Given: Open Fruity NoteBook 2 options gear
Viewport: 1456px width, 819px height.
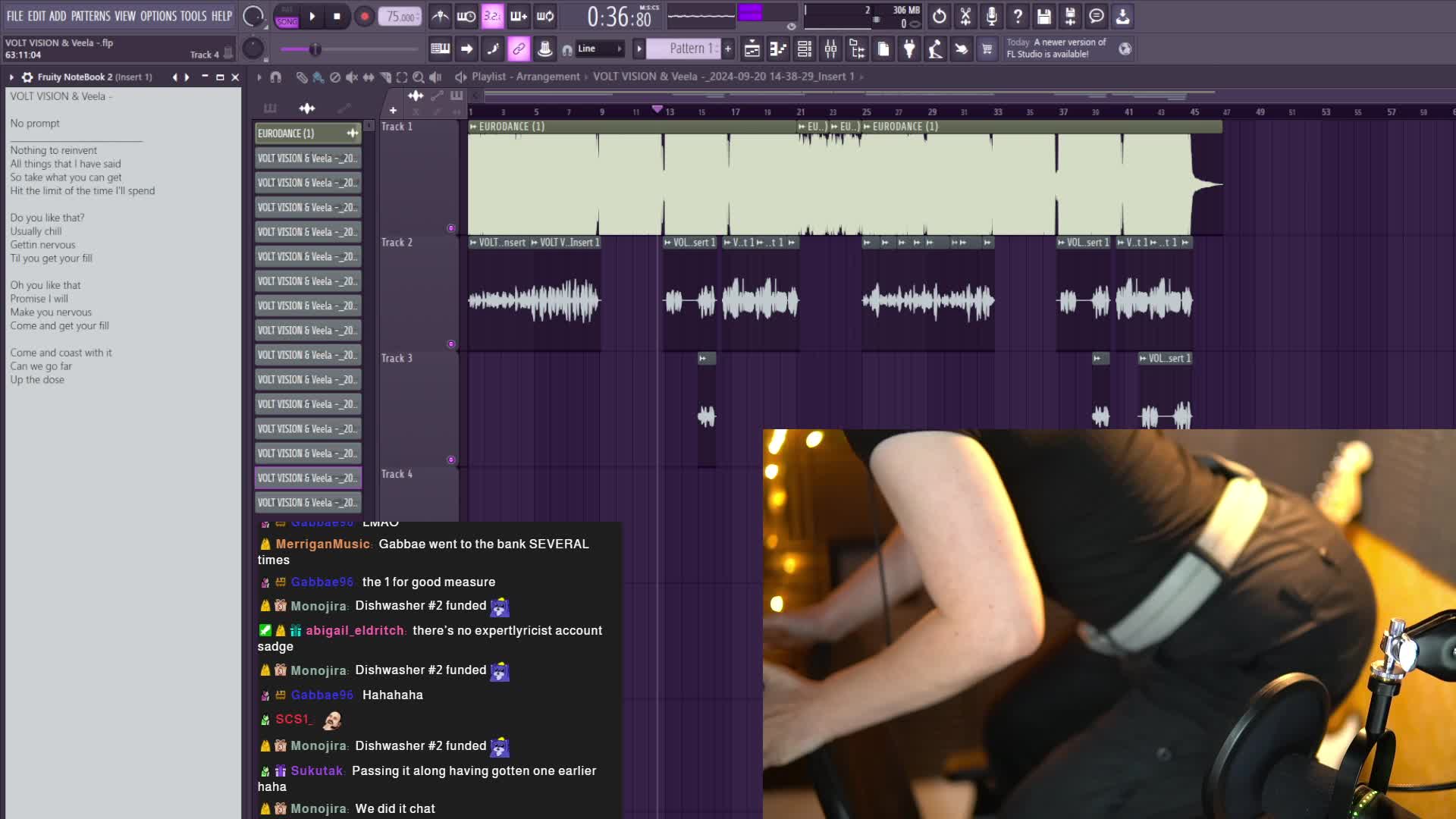Looking at the screenshot, I should tap(27, 77).
